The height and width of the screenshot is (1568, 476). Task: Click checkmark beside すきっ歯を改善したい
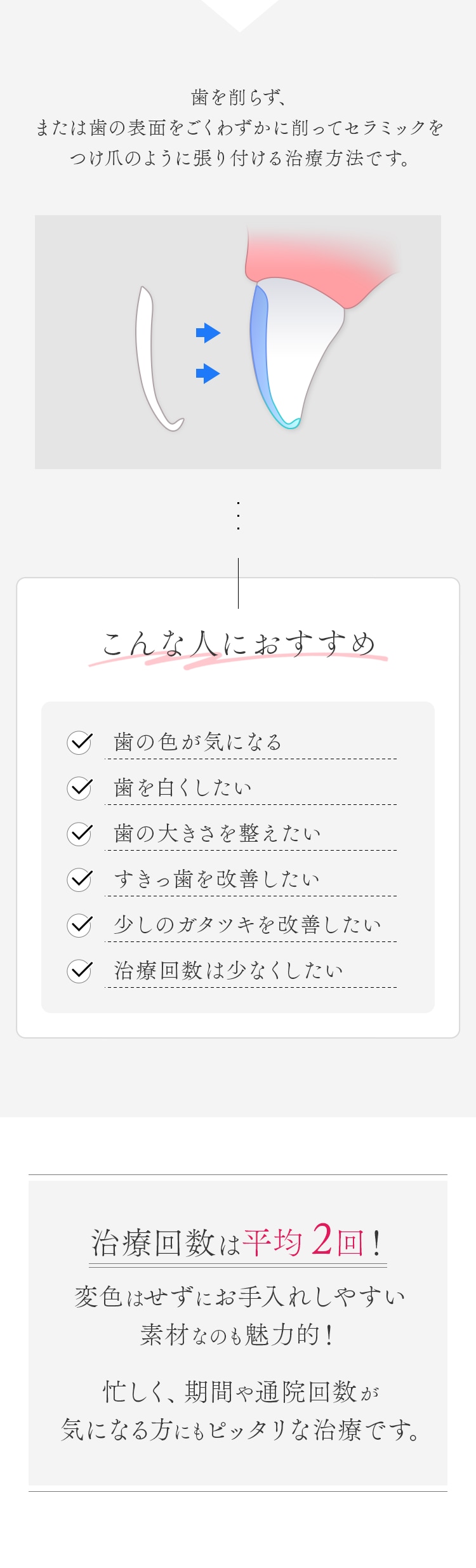tap(80, 879)
